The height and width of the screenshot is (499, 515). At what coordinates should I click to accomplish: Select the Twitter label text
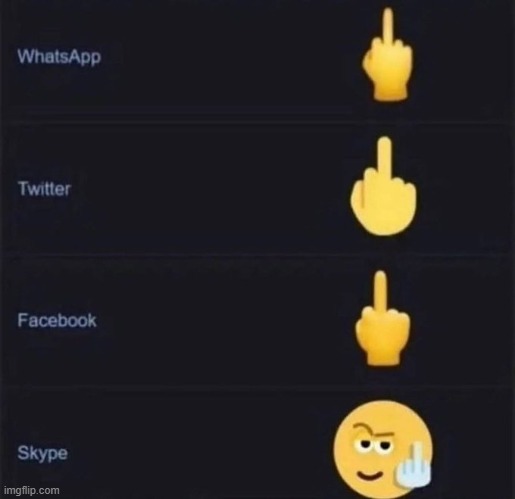(x=44, y=188)
